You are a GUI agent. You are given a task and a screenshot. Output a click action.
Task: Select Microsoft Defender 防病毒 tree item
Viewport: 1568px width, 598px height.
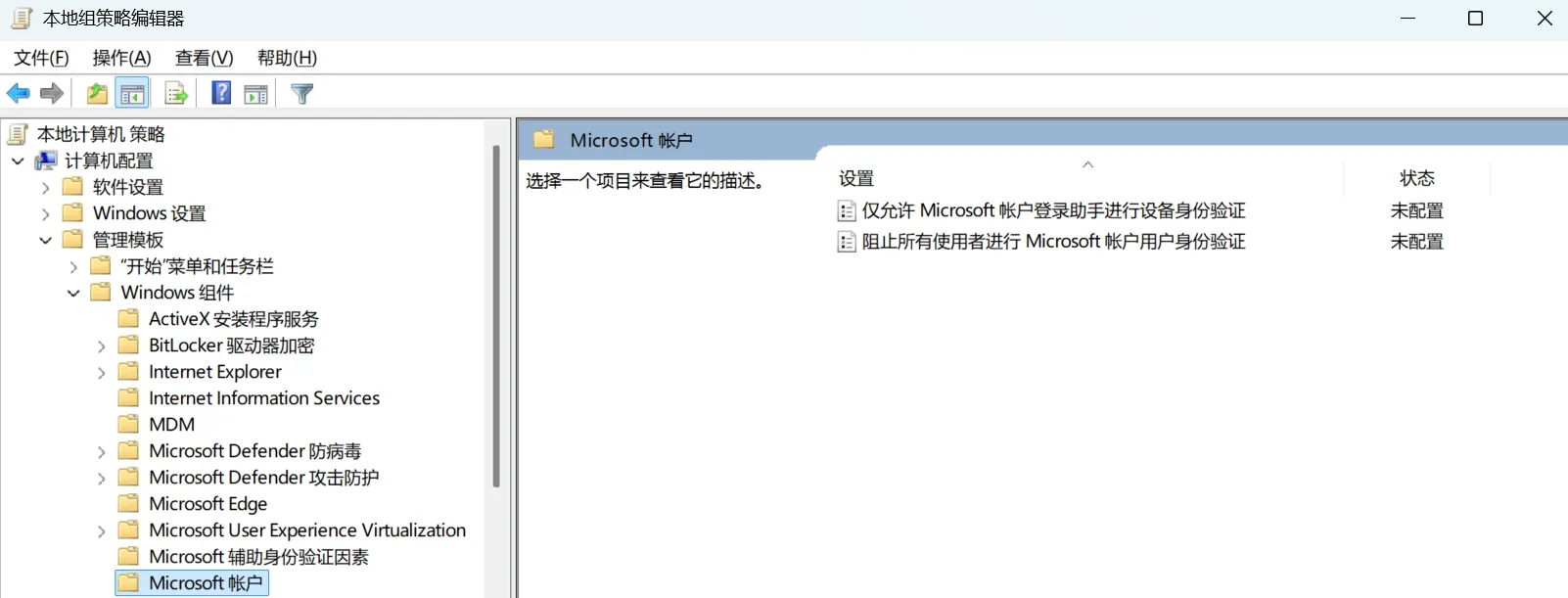coord(254,451)
